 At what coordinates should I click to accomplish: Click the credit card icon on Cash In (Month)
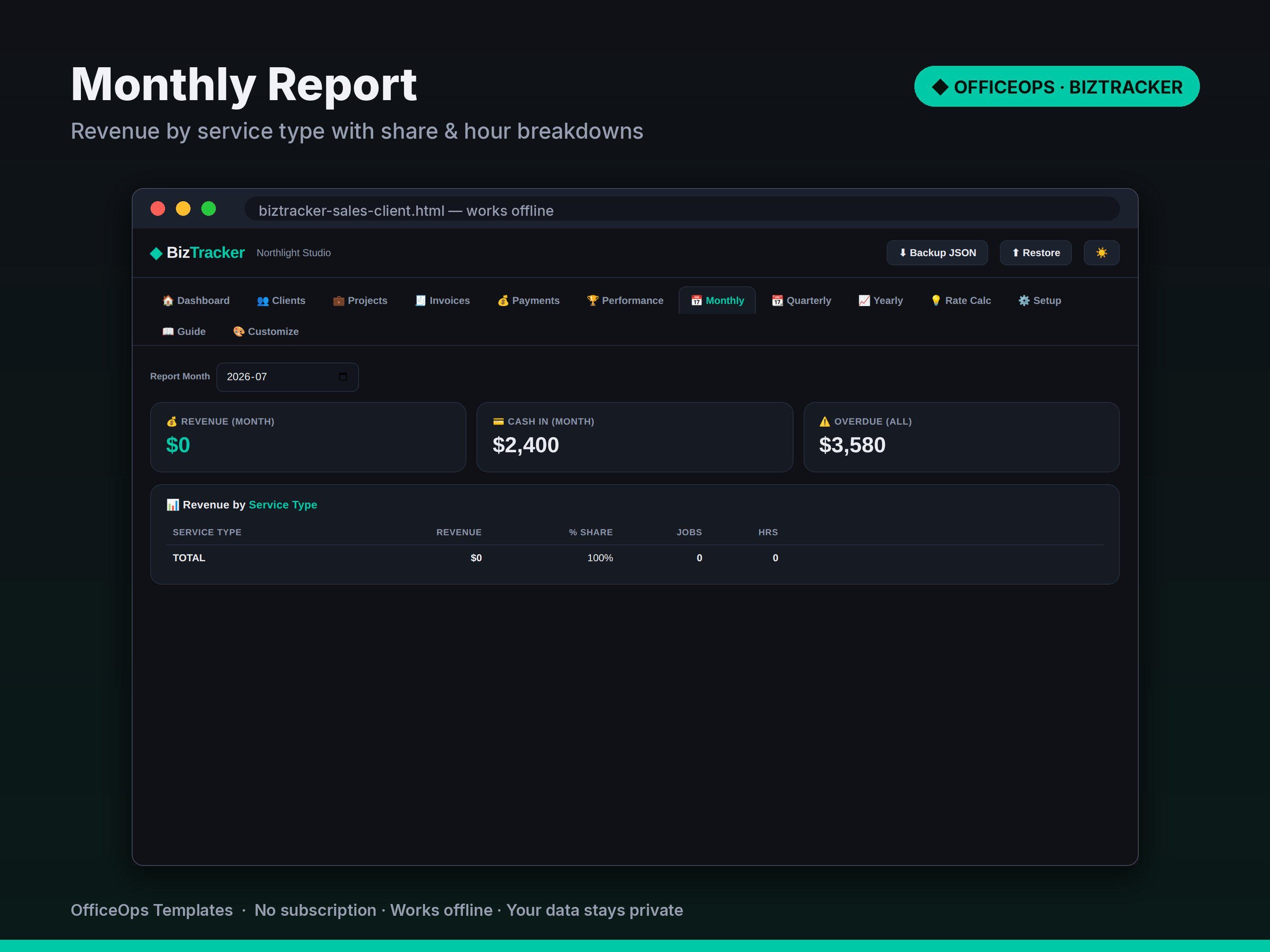click(x=498, y=421)
